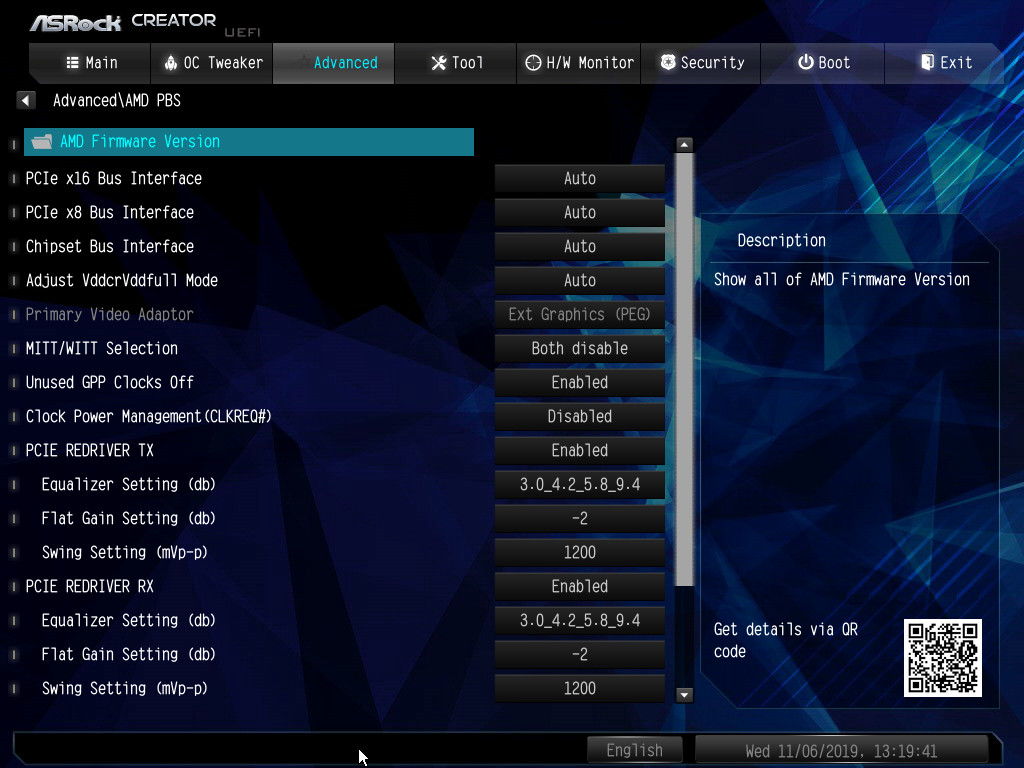Click the back arrow icon beside Advanced\AMD PBS

point(26,100)
